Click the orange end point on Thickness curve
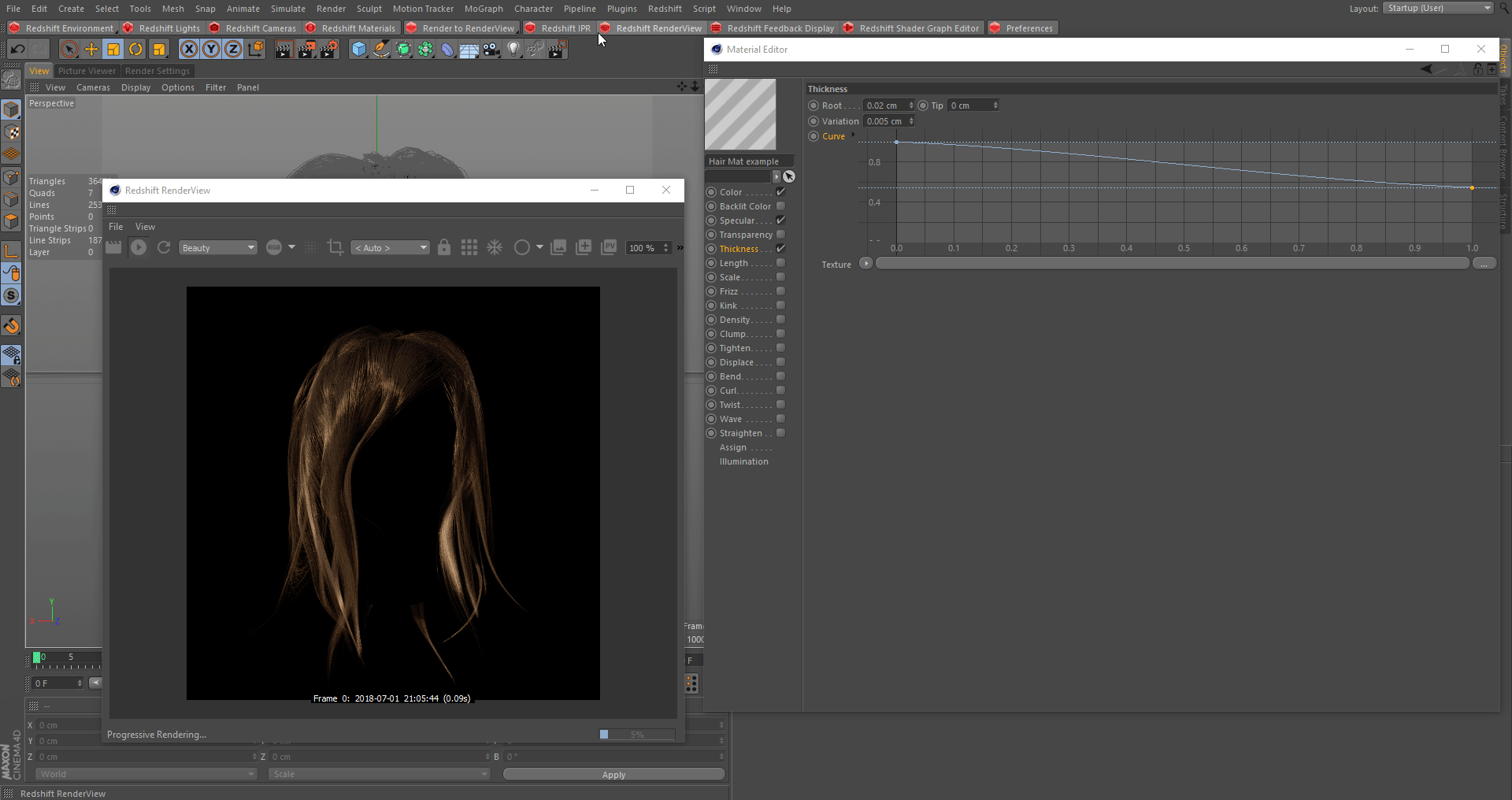1512x800 pixels. pos(1472,187)
